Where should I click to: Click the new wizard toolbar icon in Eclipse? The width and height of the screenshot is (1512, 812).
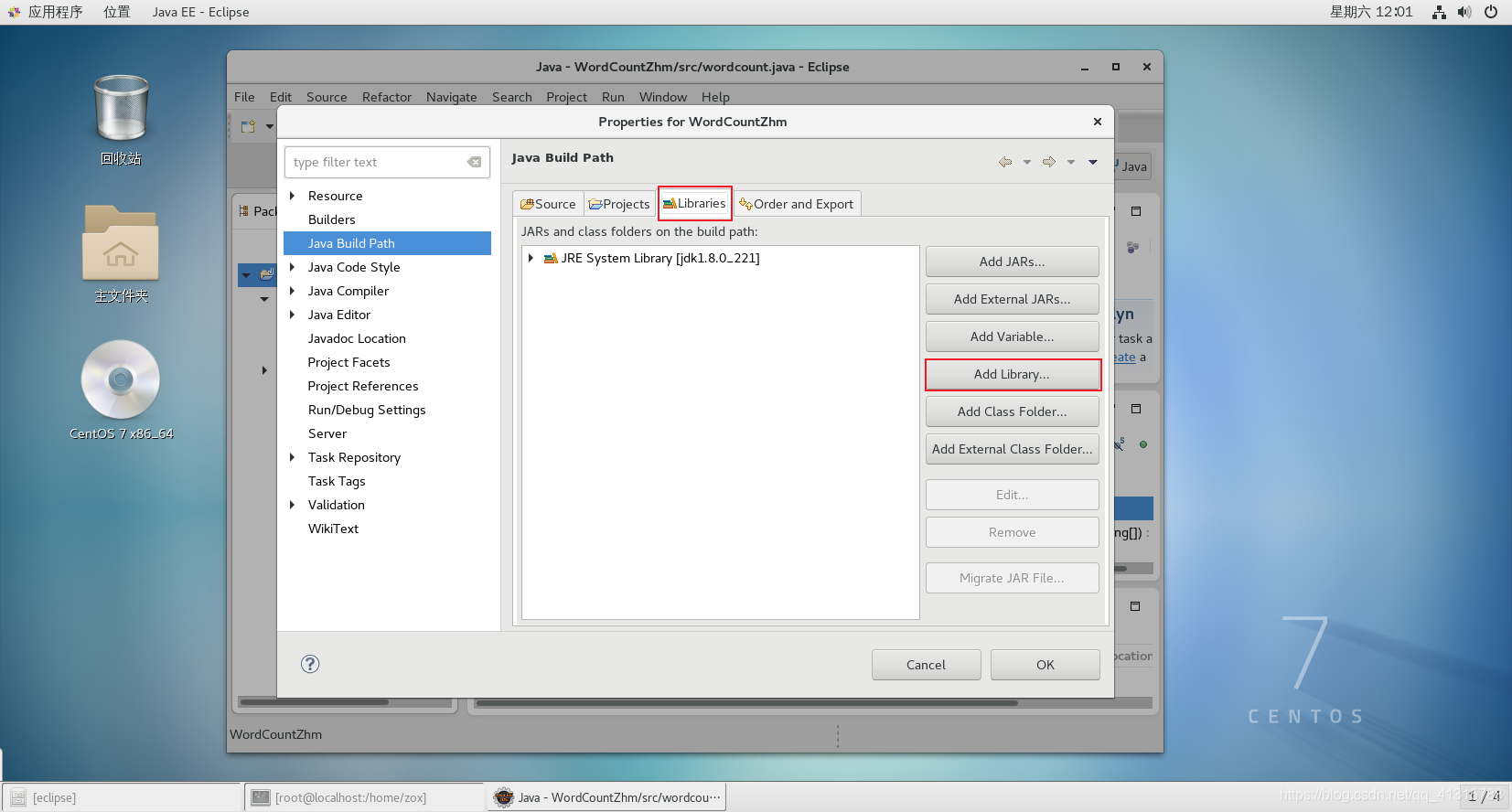point(248,126)
